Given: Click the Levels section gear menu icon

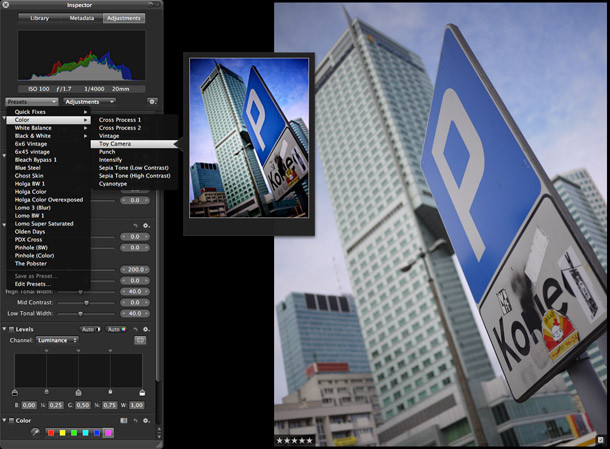Looking at the screenshot, I should click(146, 329).
